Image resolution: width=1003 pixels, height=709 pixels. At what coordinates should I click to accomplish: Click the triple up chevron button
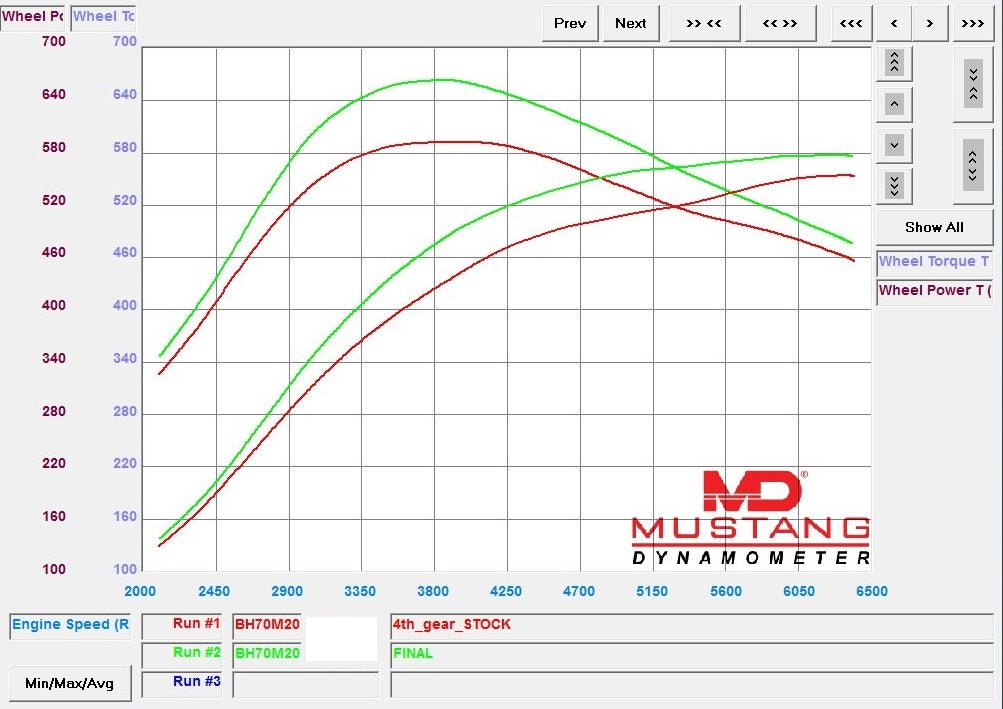click(894, 63)
